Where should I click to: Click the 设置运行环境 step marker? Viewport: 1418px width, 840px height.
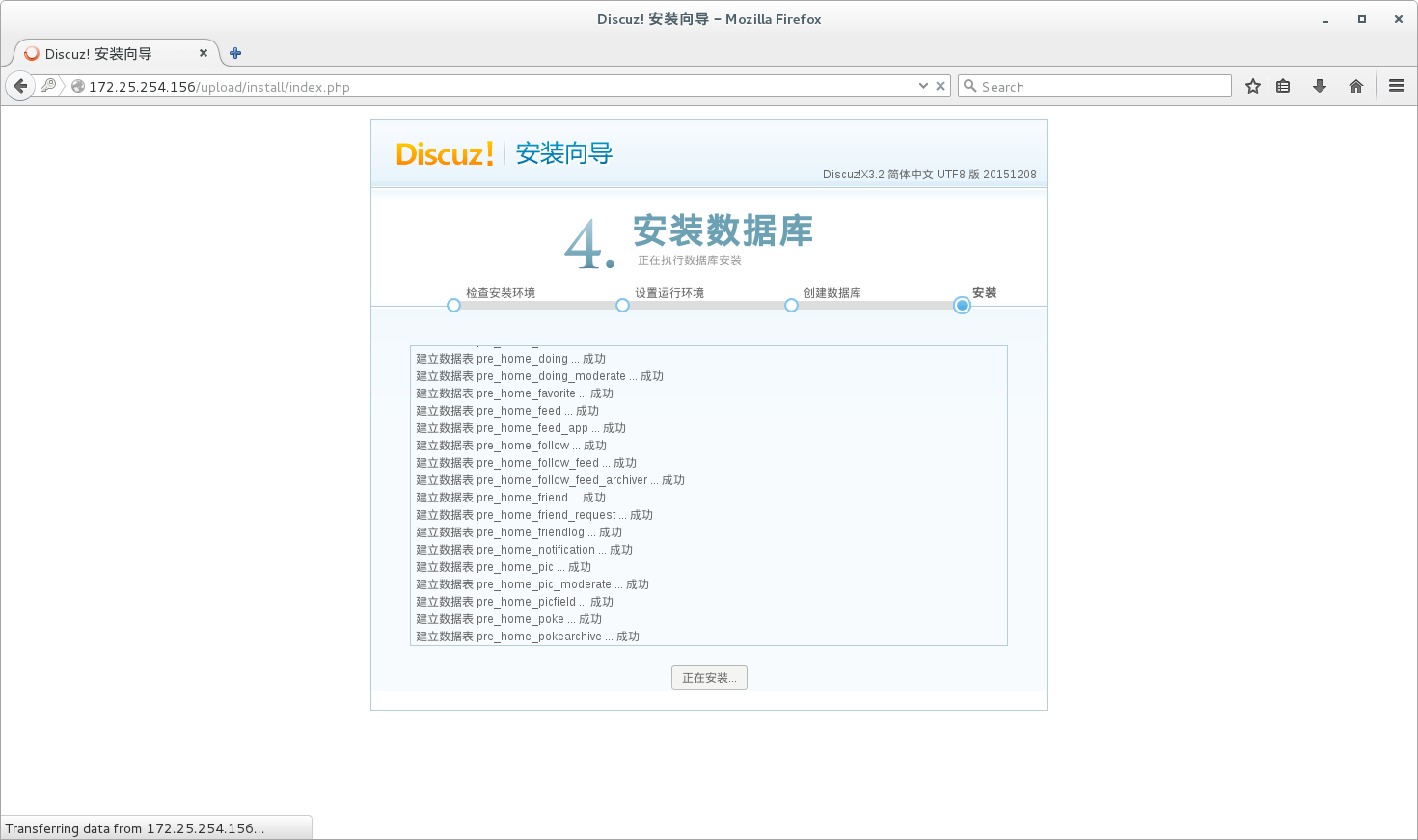tap(622, 305)
